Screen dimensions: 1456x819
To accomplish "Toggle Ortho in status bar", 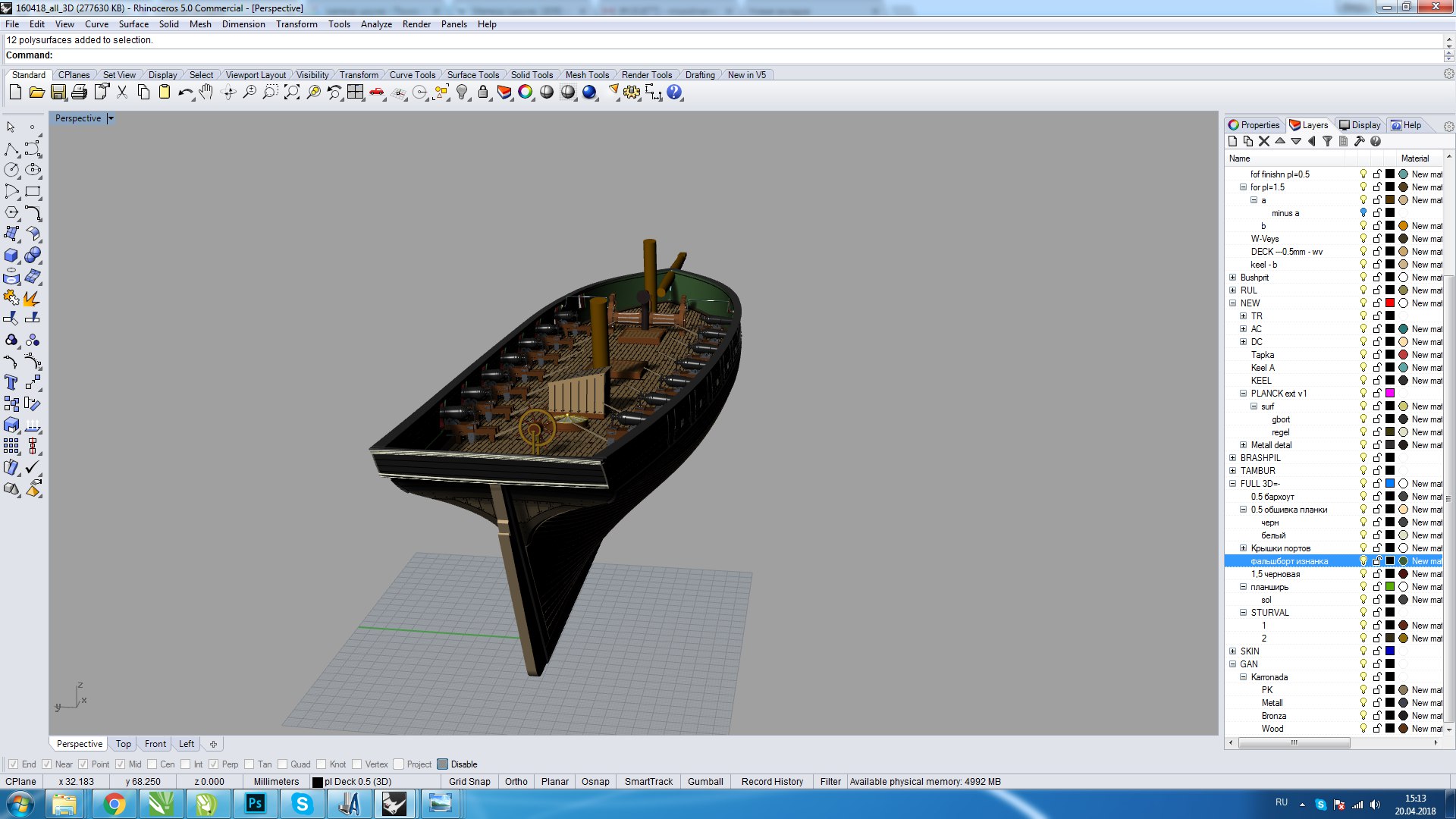I will 516,782.
